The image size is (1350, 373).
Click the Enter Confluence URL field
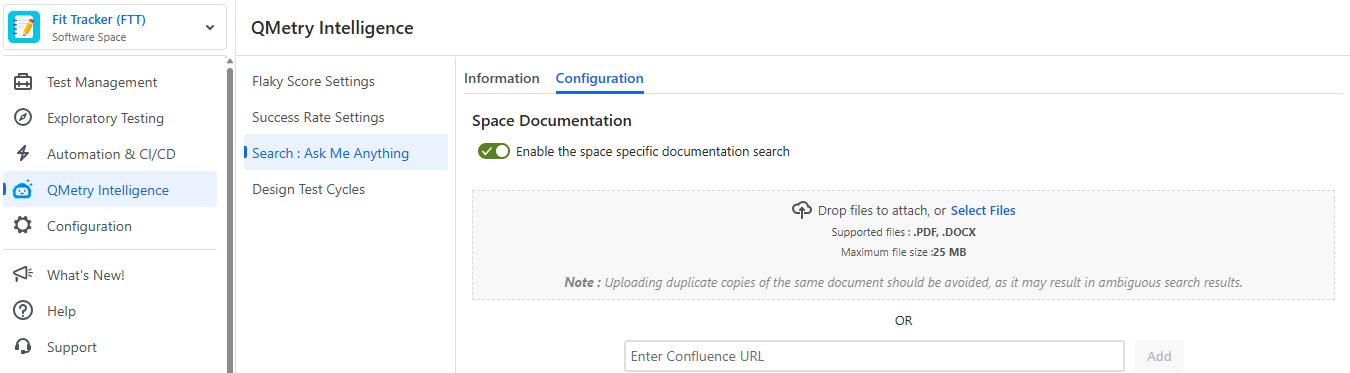[x=875, y=356]
